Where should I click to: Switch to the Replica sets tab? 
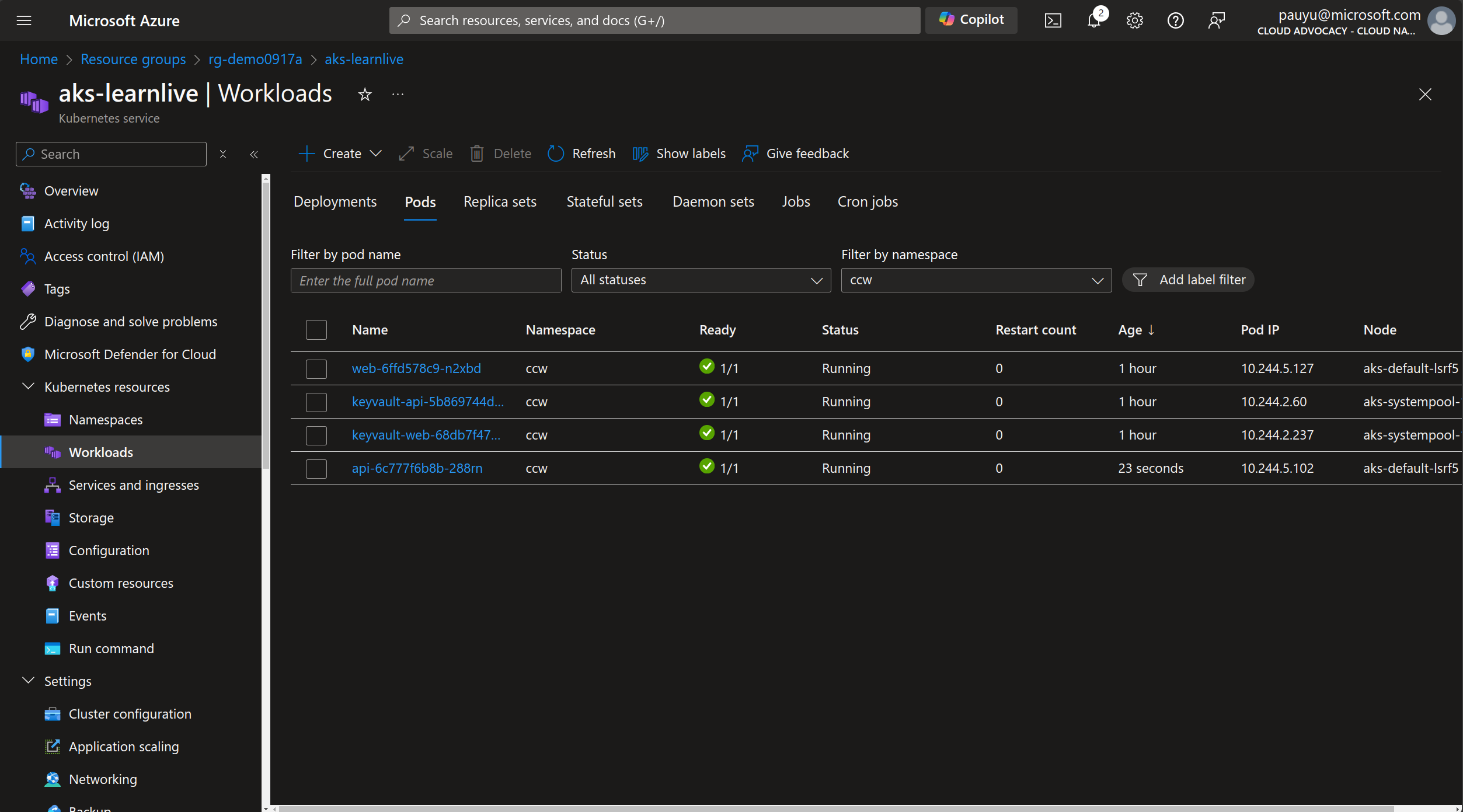point(500,201)
